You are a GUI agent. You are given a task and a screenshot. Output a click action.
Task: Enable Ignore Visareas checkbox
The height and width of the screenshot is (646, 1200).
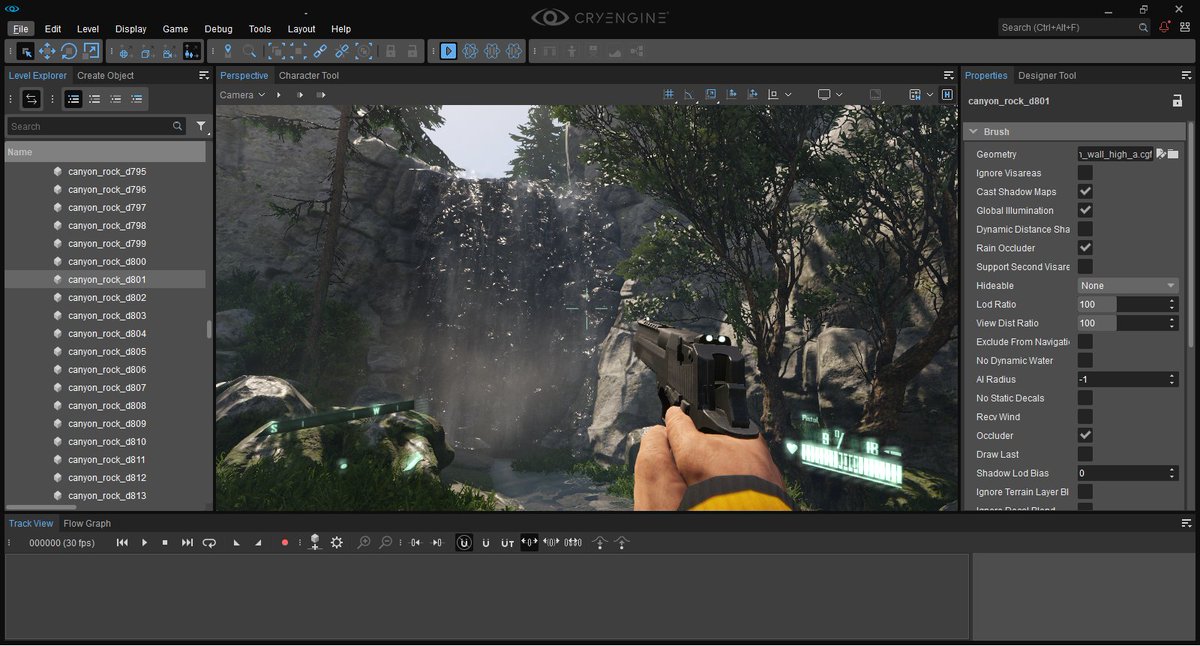[x=1085, y=173]
